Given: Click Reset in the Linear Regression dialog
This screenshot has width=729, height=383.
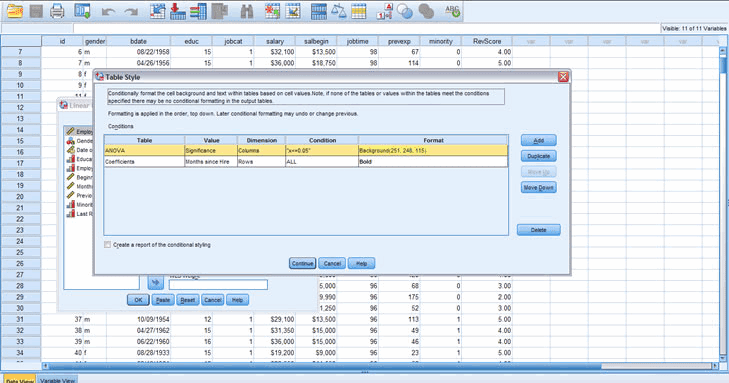Looking at the screenshot, I should (x=188, y=300).
